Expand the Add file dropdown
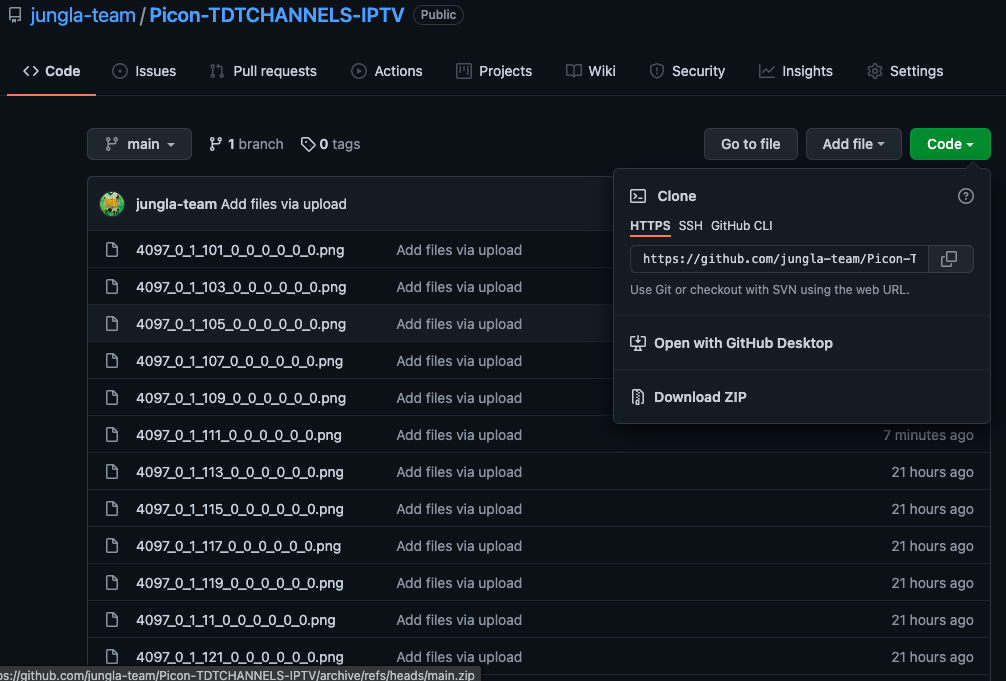Viewport: 1006px width, 681px height. click(853, 144)
